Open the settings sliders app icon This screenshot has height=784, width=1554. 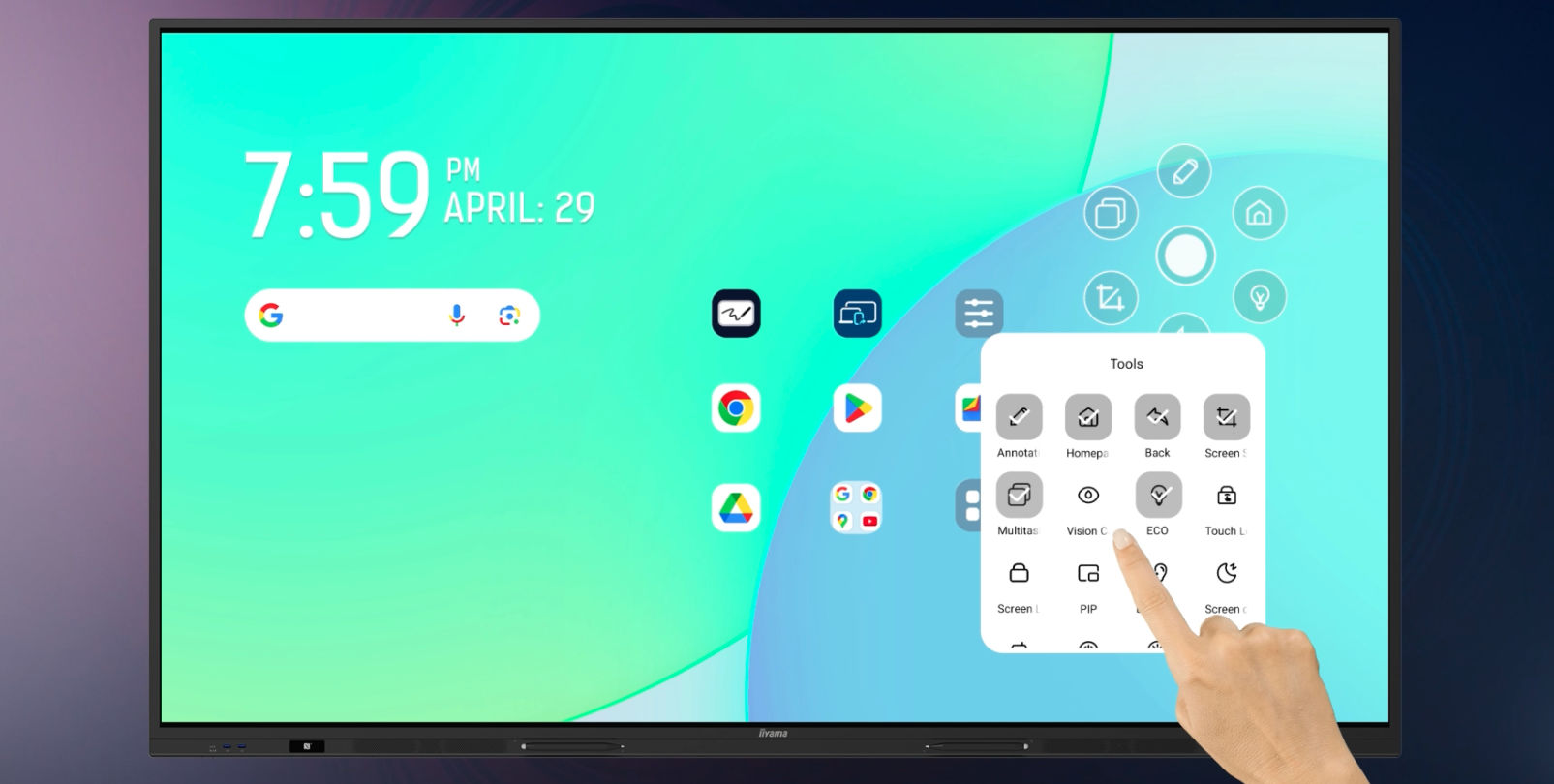tap(978, 314)
